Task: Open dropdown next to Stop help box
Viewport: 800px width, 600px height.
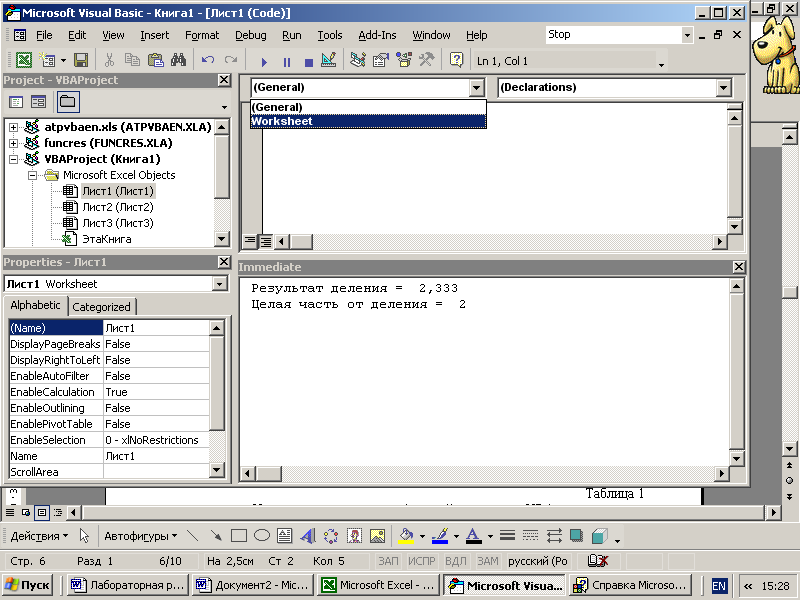Action: point(687,35)
